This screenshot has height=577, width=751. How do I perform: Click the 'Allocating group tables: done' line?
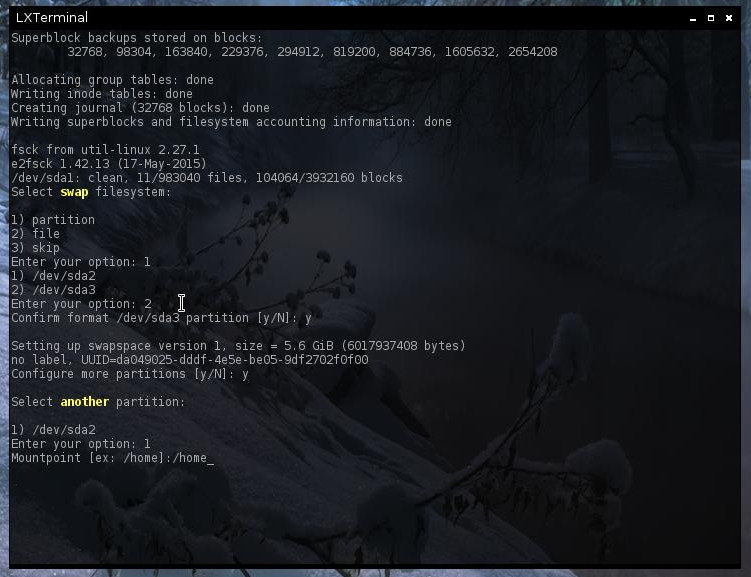click(x=113, y=80)
